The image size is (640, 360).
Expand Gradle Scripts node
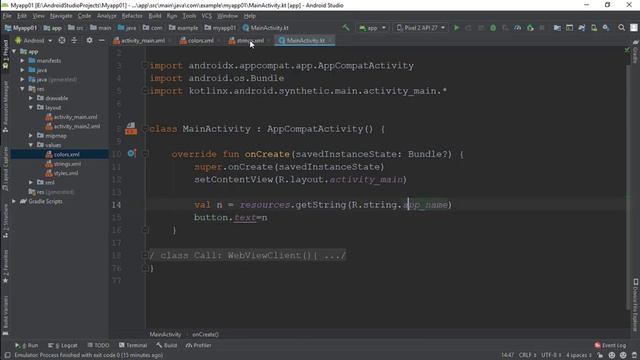coord(14,201)
